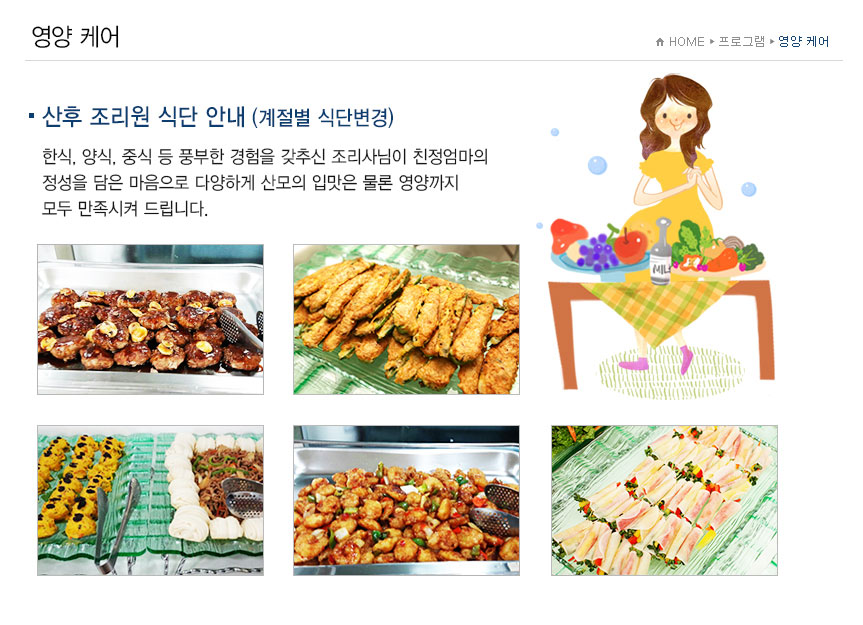Click the (계절별 식단변경) note text
863x625 pixels.
(x=323, y=117)
